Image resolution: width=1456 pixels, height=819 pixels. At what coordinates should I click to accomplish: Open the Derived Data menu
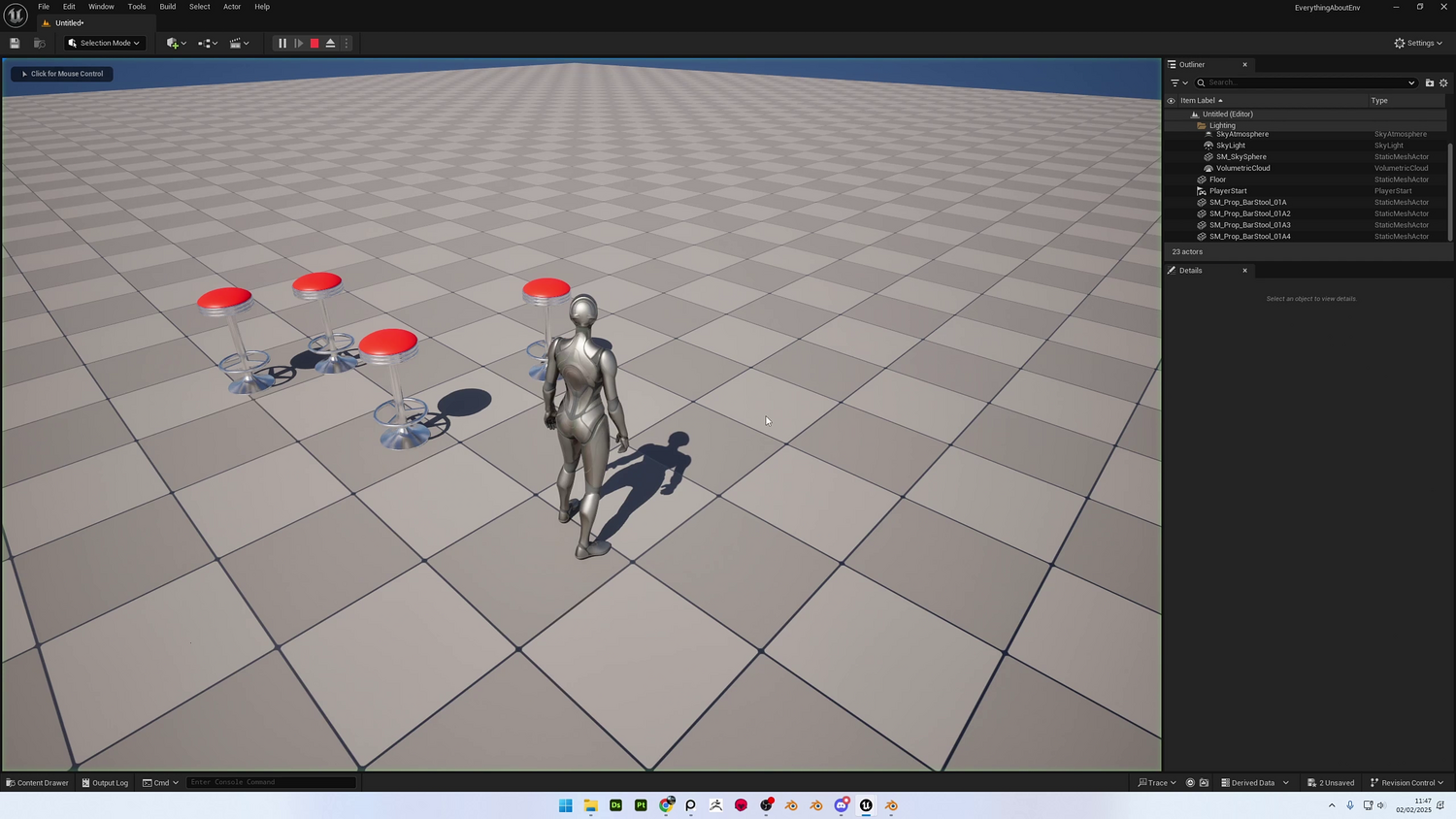click(x=1255, y=783)
